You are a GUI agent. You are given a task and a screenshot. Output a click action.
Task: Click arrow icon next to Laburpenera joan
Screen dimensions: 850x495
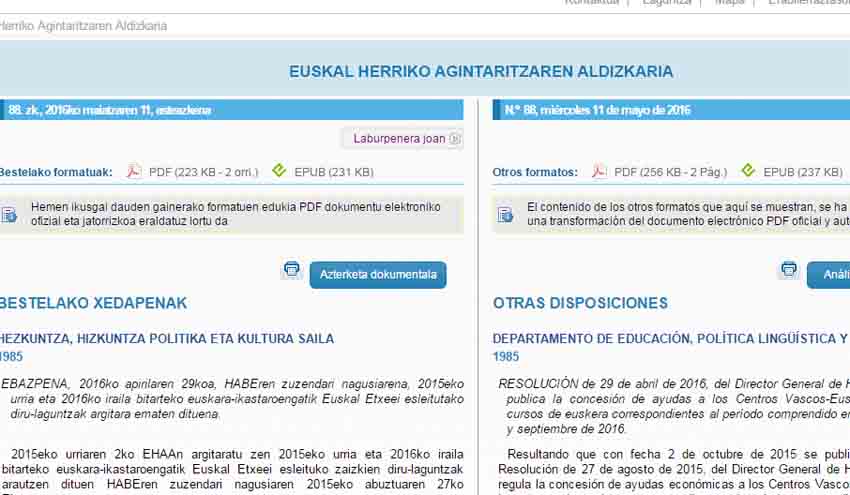coord(455,139)
